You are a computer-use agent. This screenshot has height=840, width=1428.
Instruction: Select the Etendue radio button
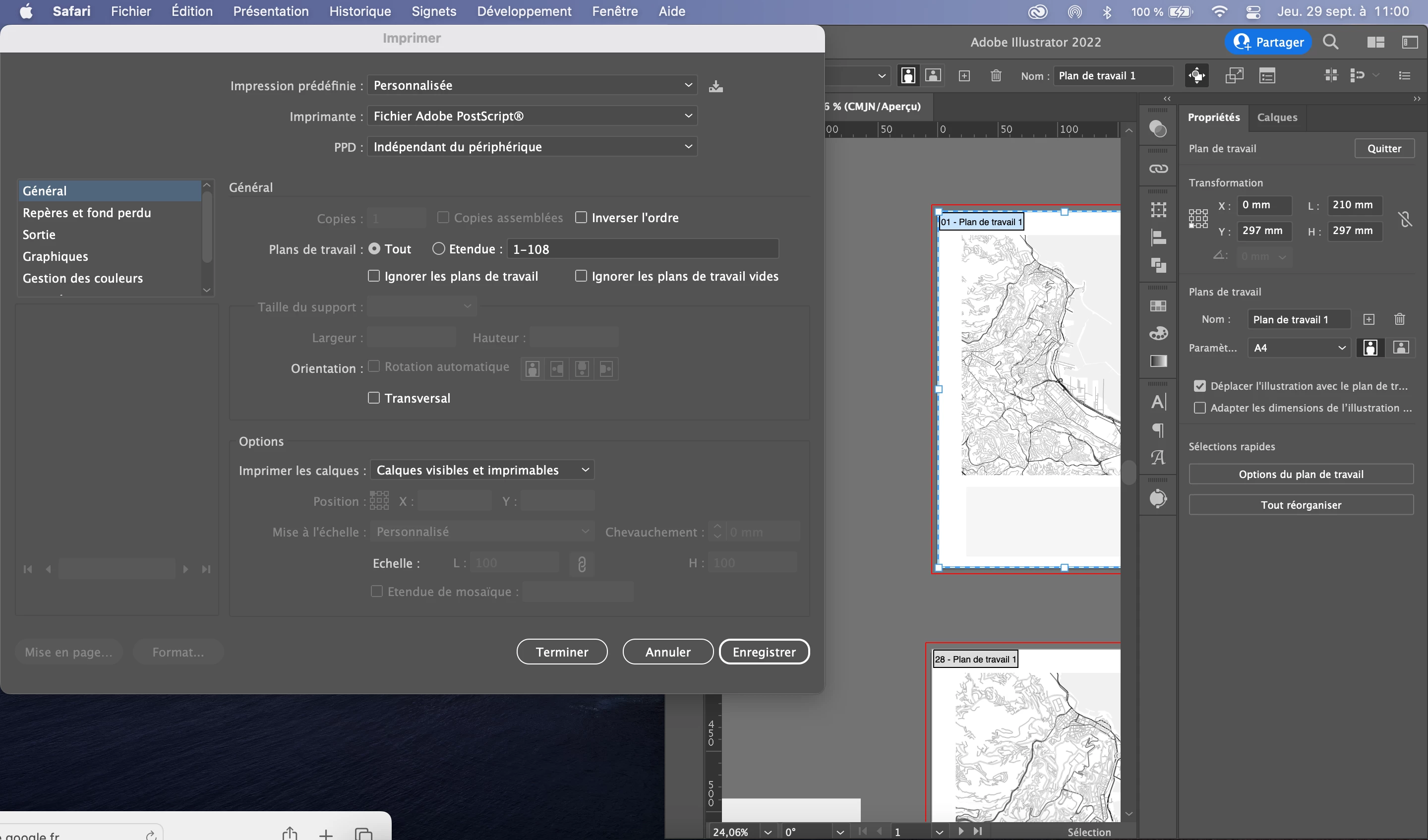(x=438, y=249)
